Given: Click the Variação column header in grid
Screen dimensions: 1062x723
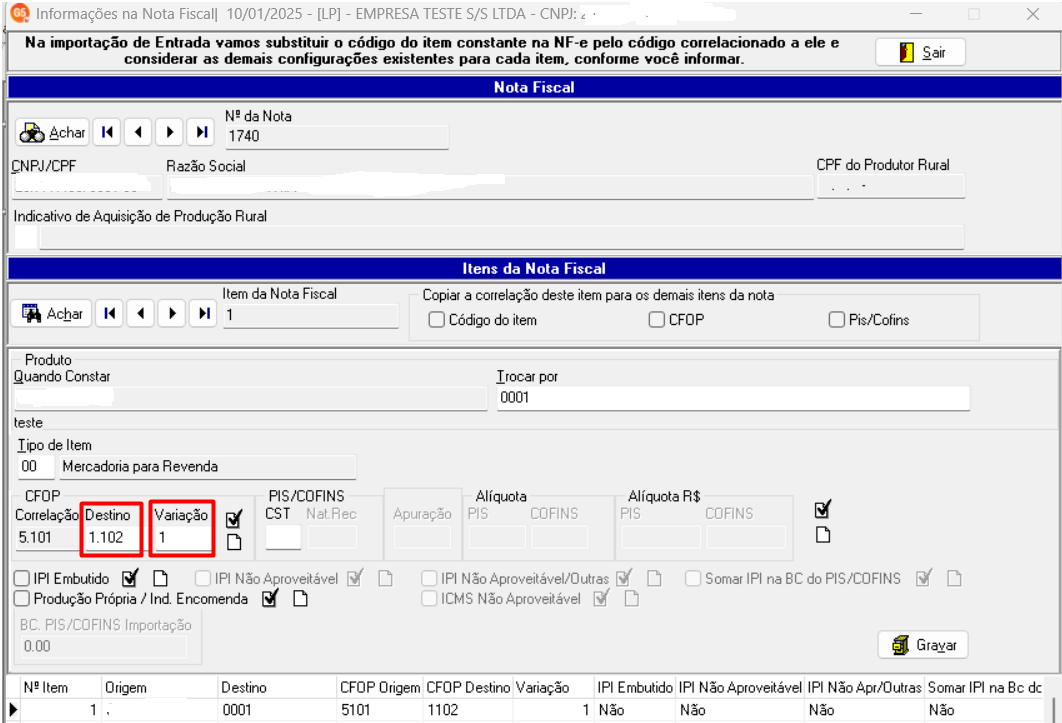Looking at the screenshot, I should [553, 687].
